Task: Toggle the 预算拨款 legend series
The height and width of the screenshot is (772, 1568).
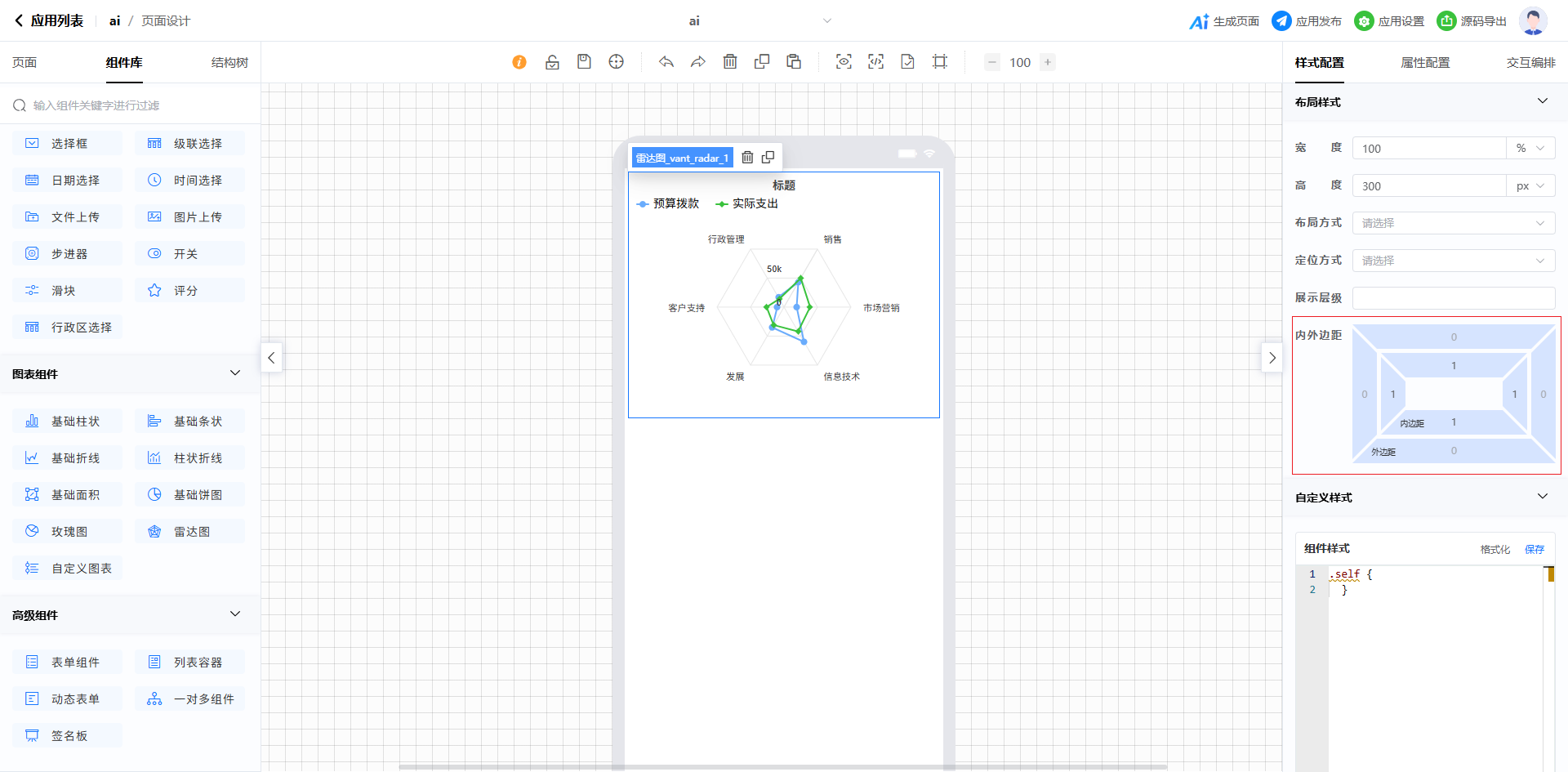Action: click(668, 204)
